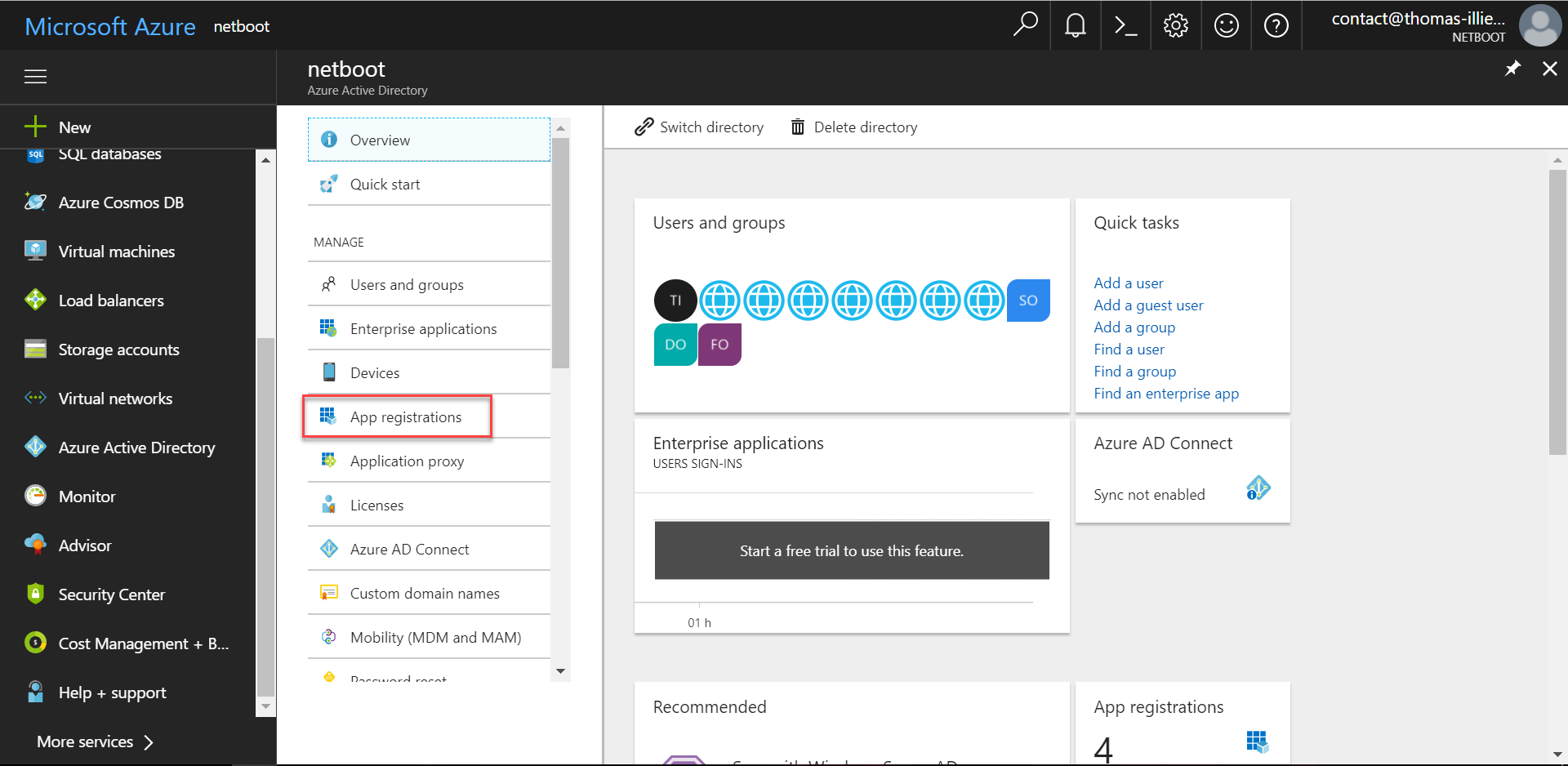Click the SO user avatar
This screenshot has width=1568, height=766.
pyautogui.click(x=1028, y=301)
